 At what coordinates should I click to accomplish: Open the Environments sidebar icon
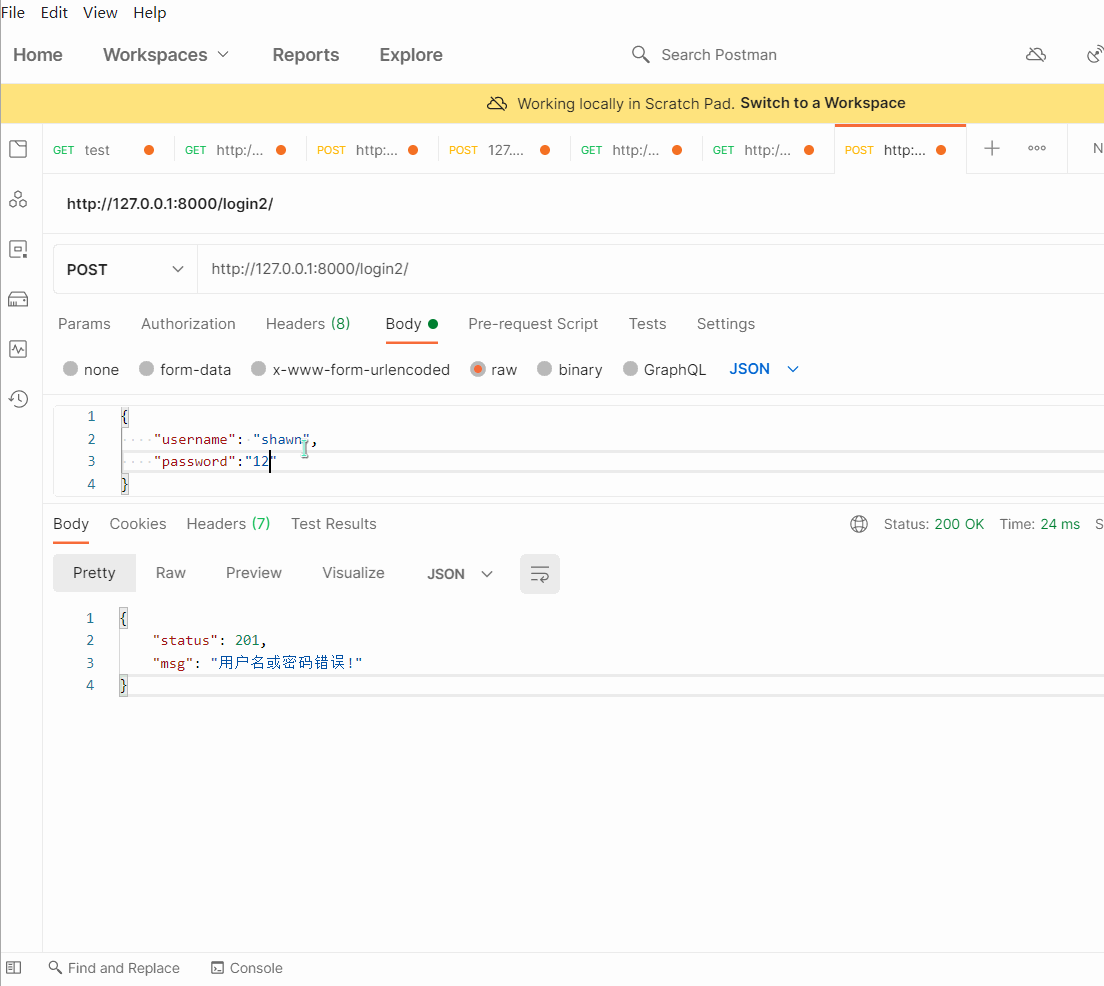(18, 249)
